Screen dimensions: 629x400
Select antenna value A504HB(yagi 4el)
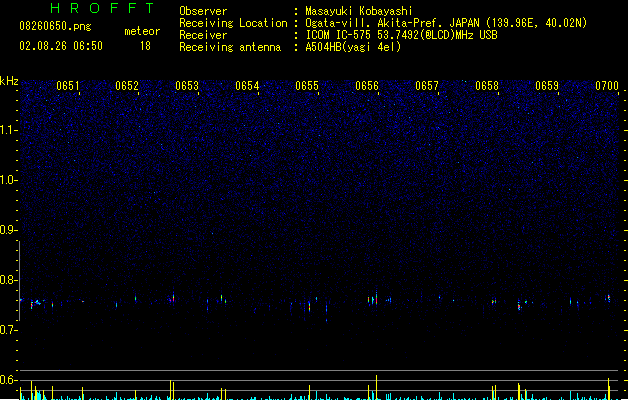(x=353, y=47)
